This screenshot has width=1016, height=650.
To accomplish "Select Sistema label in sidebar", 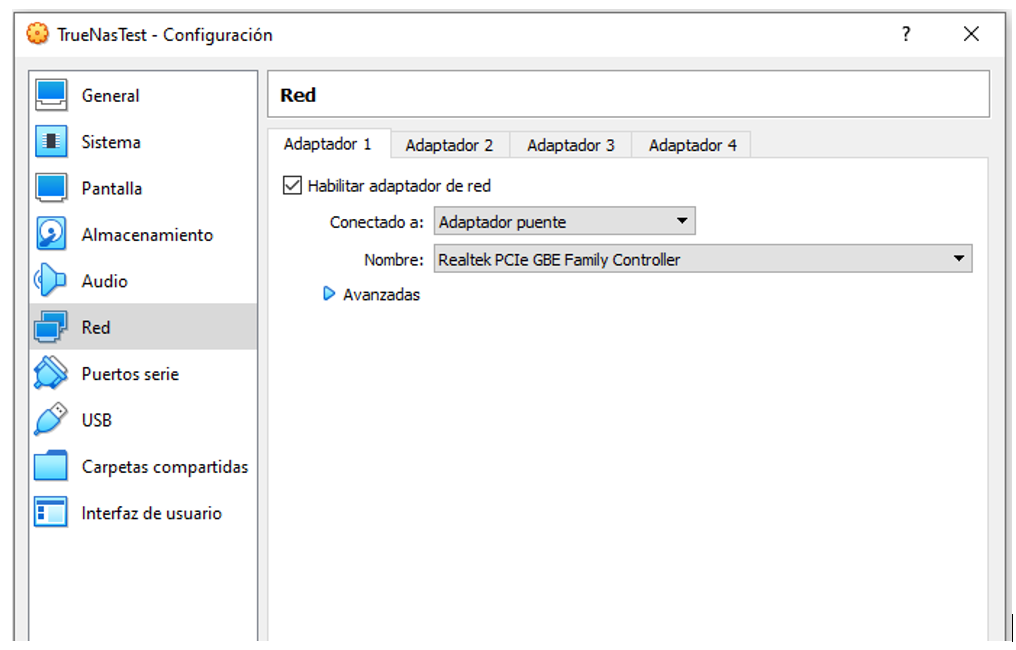I will [x=111, y=142].
